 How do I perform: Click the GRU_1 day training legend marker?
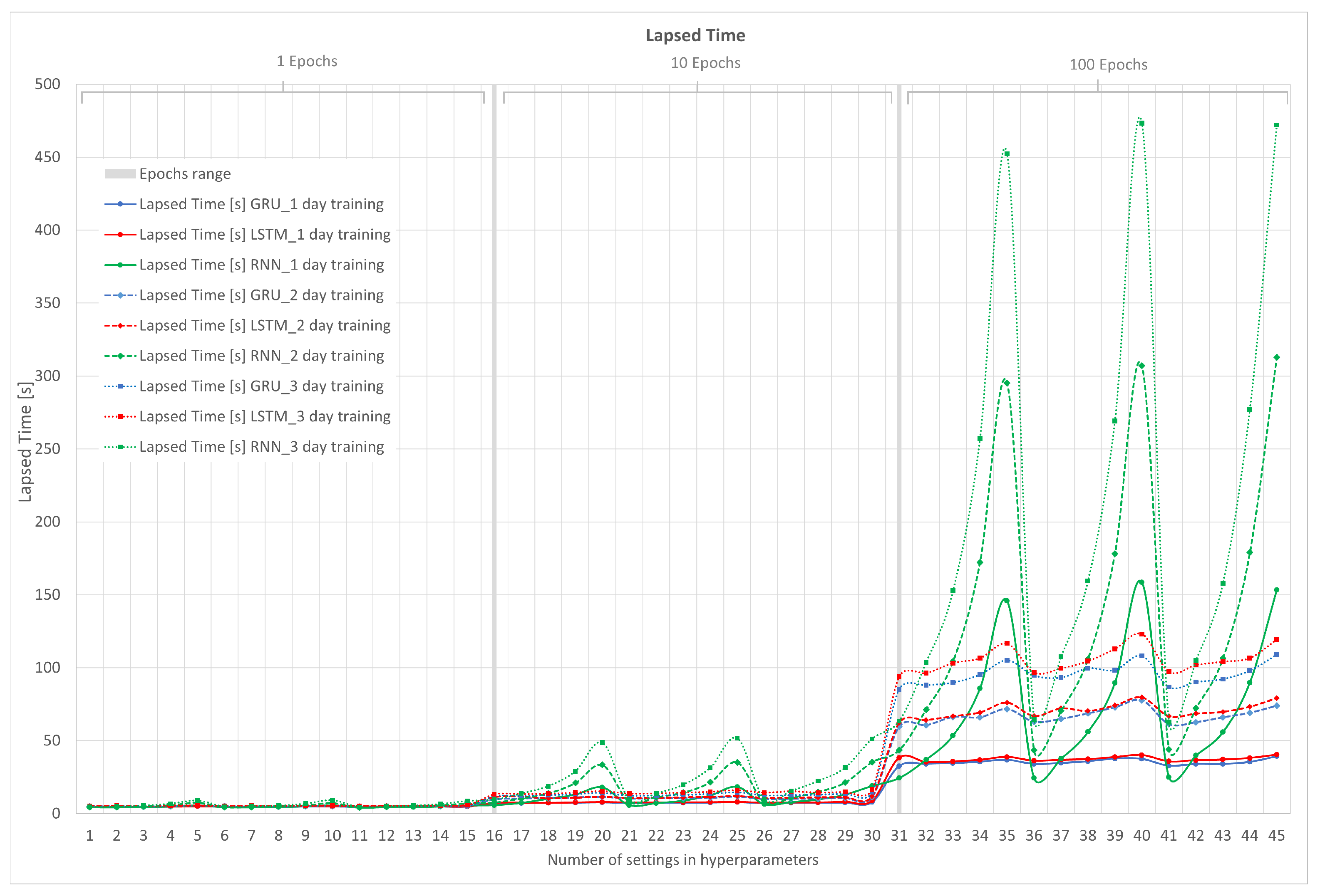120,204
